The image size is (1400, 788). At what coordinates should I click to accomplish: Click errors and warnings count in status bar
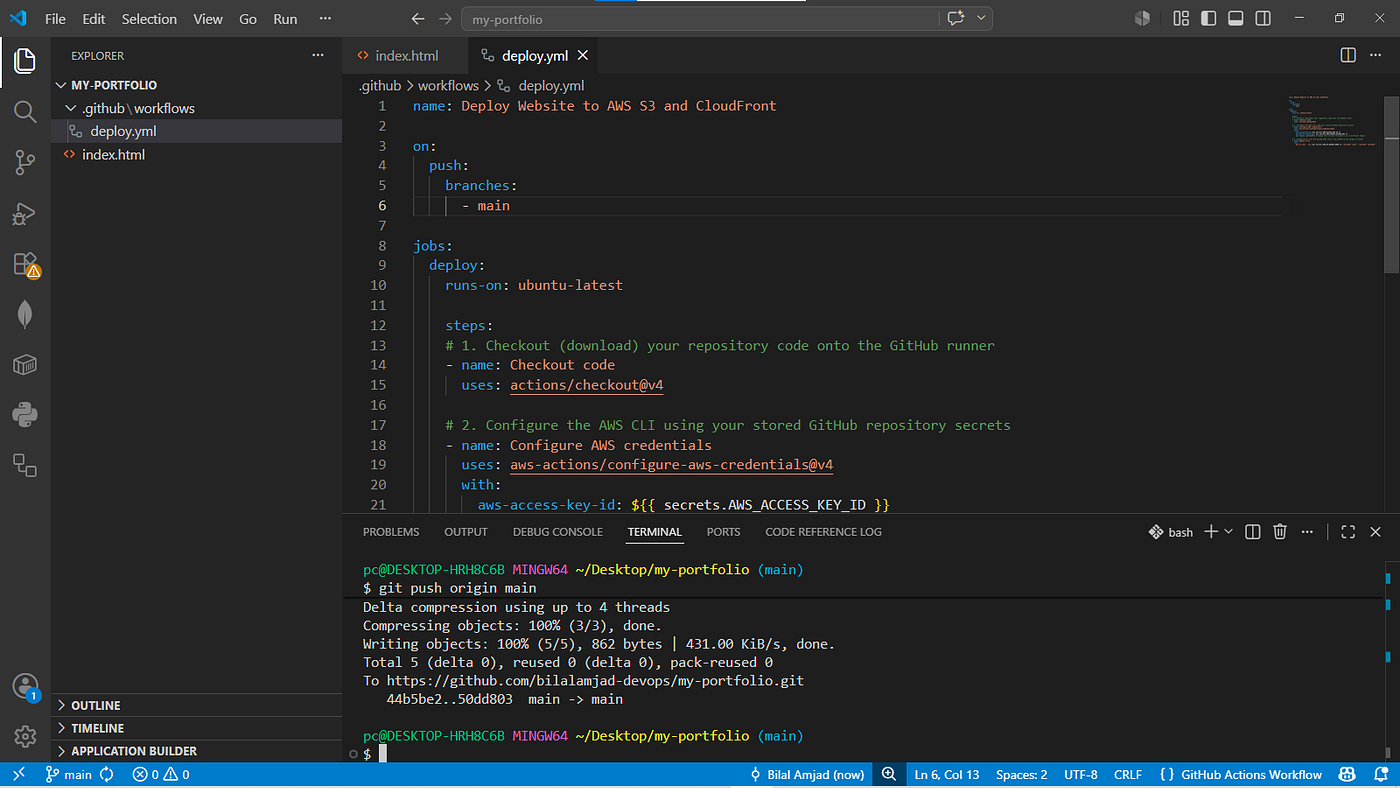tap(161, 774)
